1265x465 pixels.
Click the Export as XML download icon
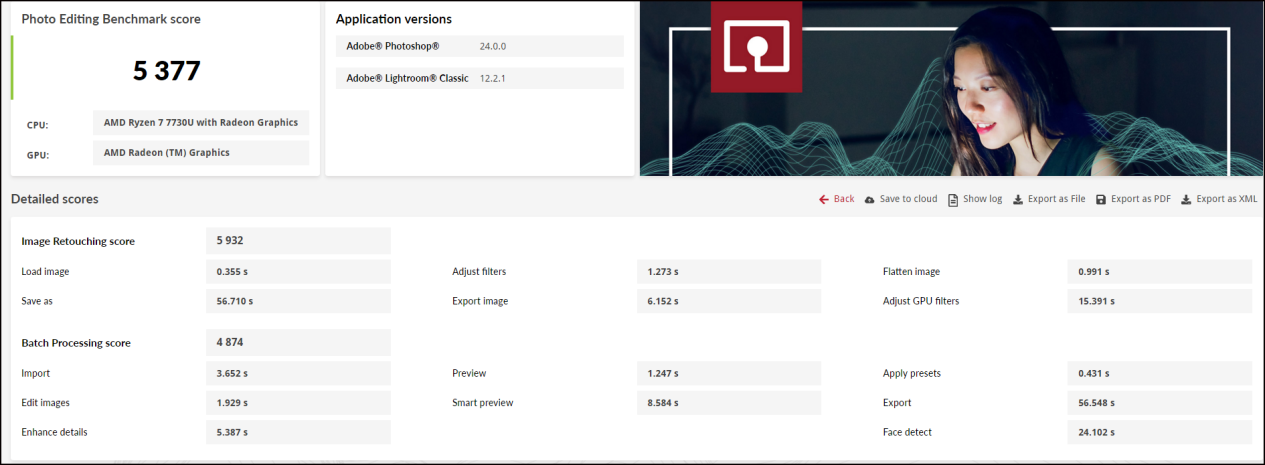point(1186,199)
